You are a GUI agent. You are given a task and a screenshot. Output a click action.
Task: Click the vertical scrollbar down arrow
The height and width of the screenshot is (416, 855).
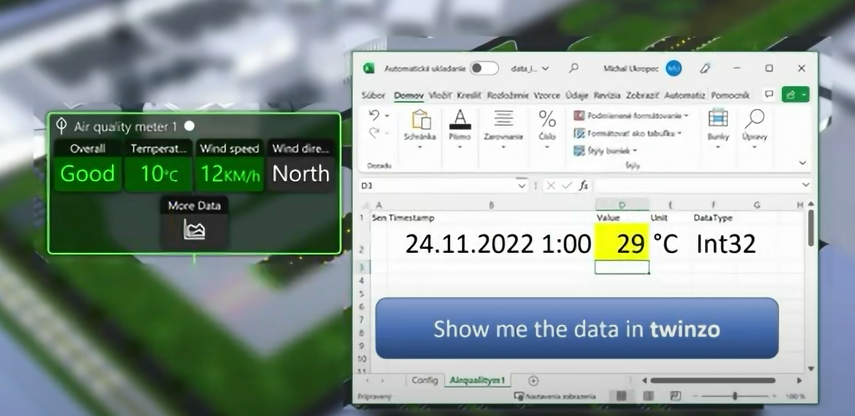[x=810, y=368]
